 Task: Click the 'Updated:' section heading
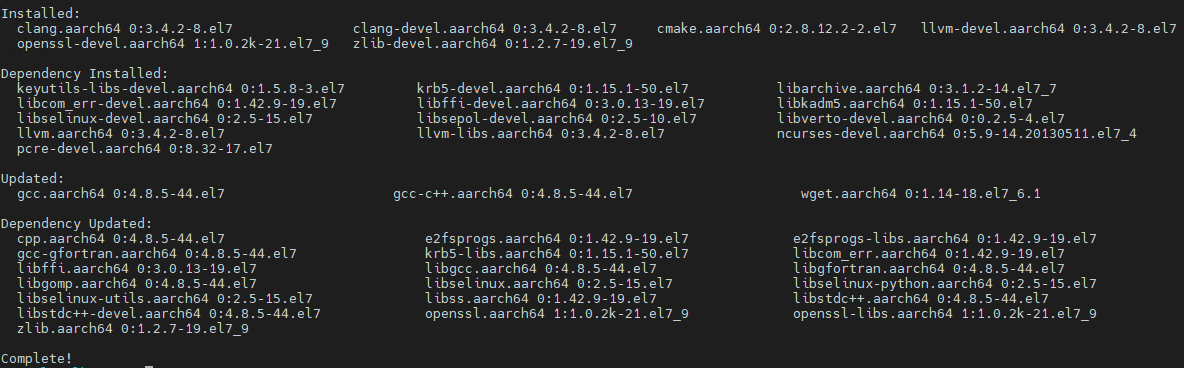click(x=32, y=179)
